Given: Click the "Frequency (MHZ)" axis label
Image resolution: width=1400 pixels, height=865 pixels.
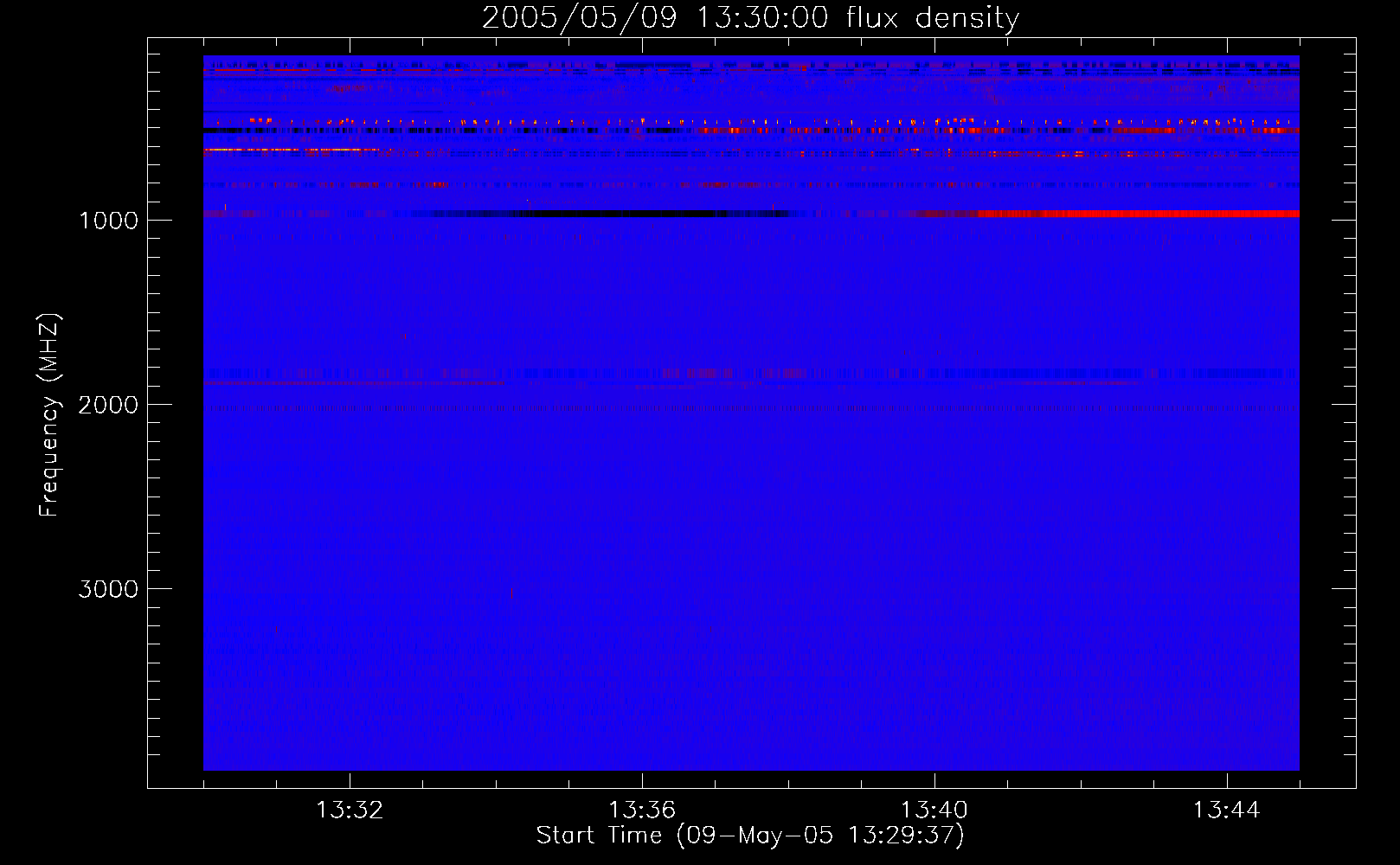Looking at the screenshot, I should tap(49, 415).
